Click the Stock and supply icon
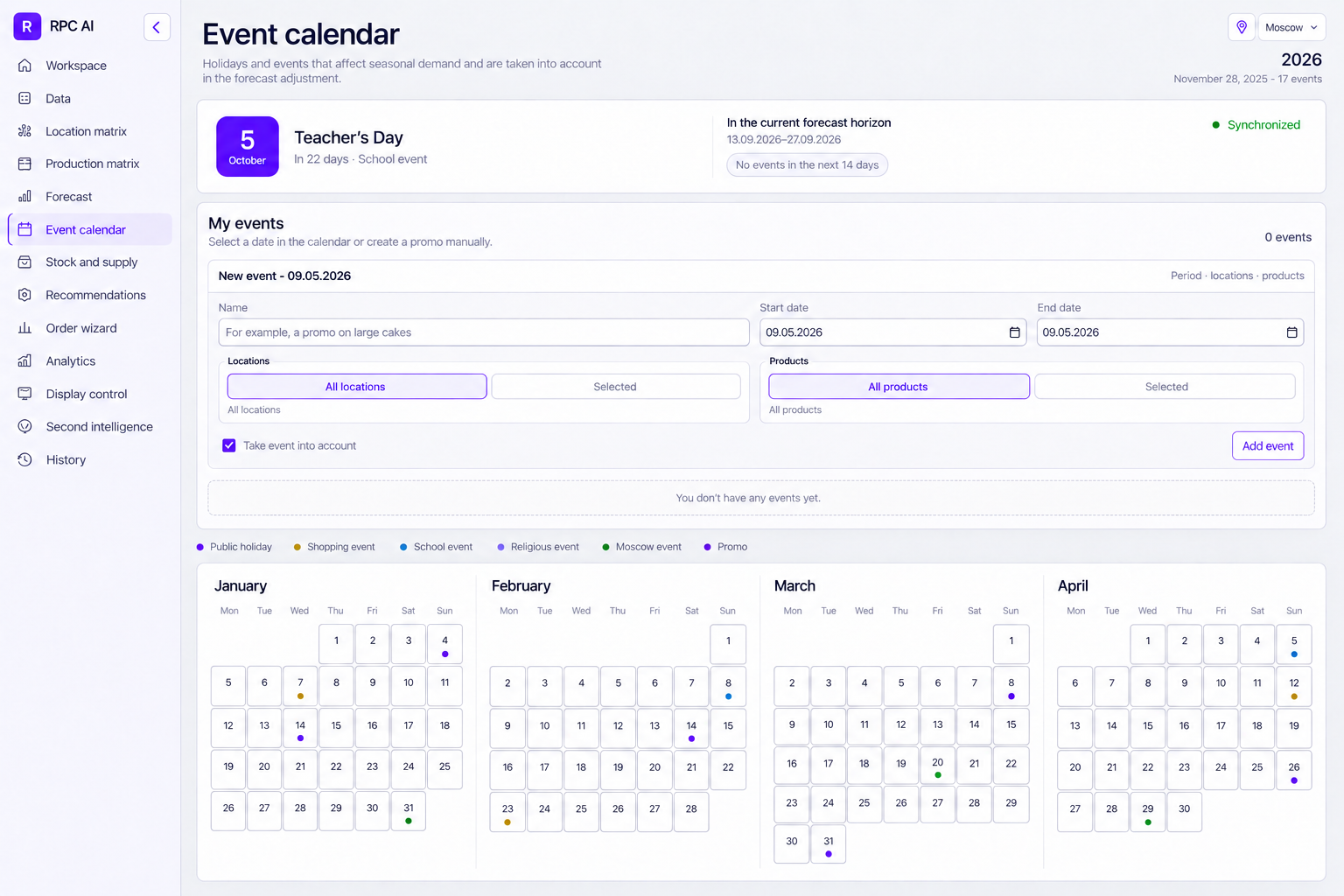The width and height of the screenshot is (1344, 896). (x=24, y=262)
